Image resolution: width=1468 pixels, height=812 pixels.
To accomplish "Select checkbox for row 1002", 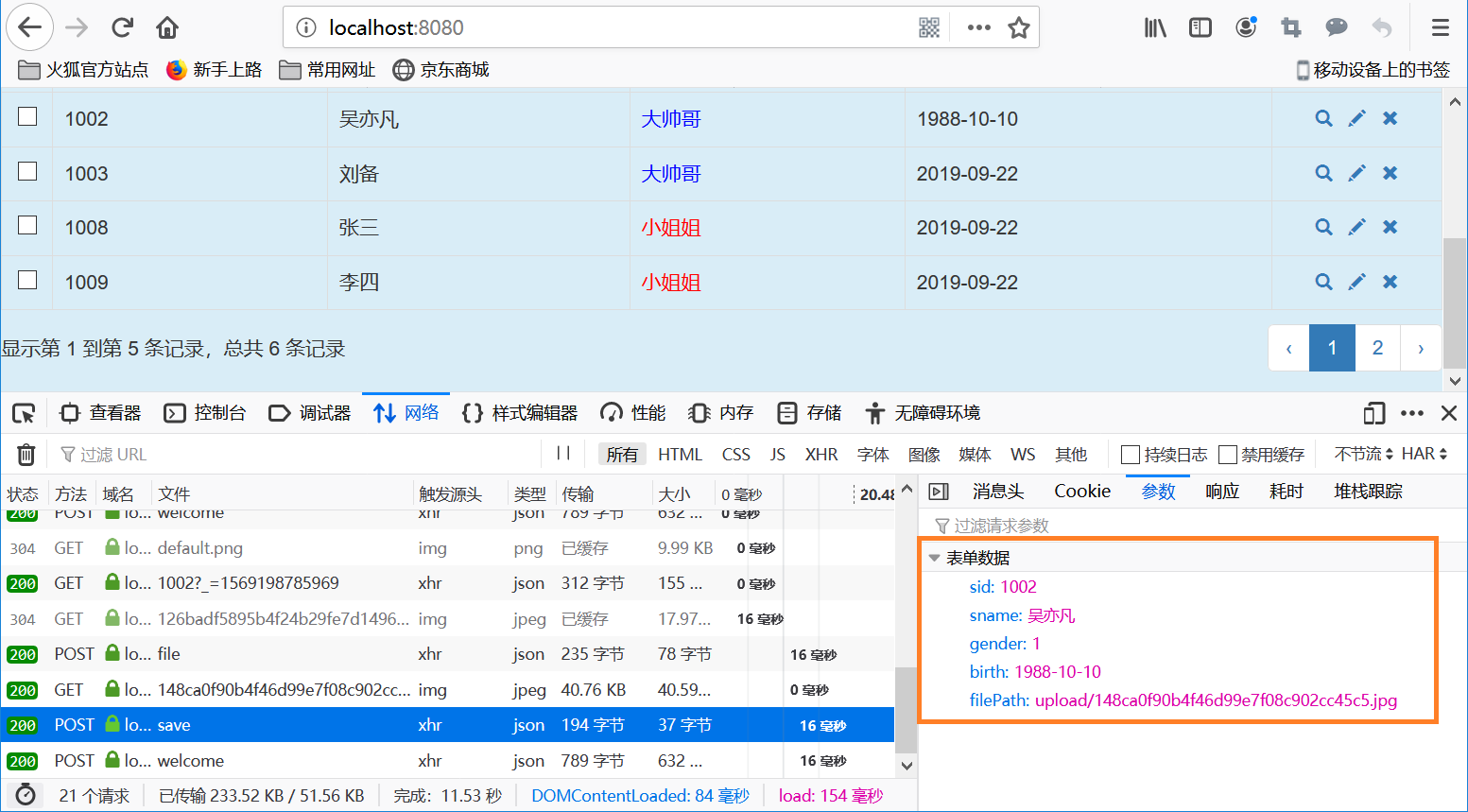I will (x=27, y=116).
